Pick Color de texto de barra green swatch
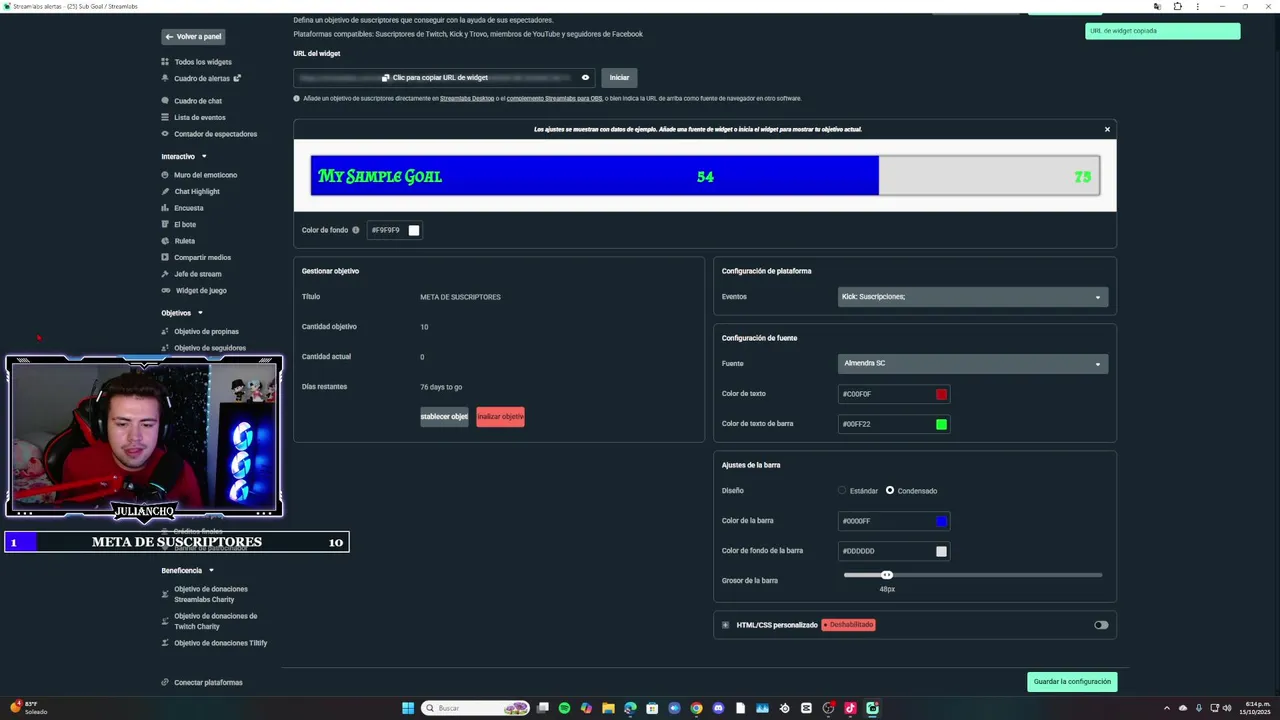This screenshot has width=1280, height=720. pyautogui.click(x=941, y=424)
